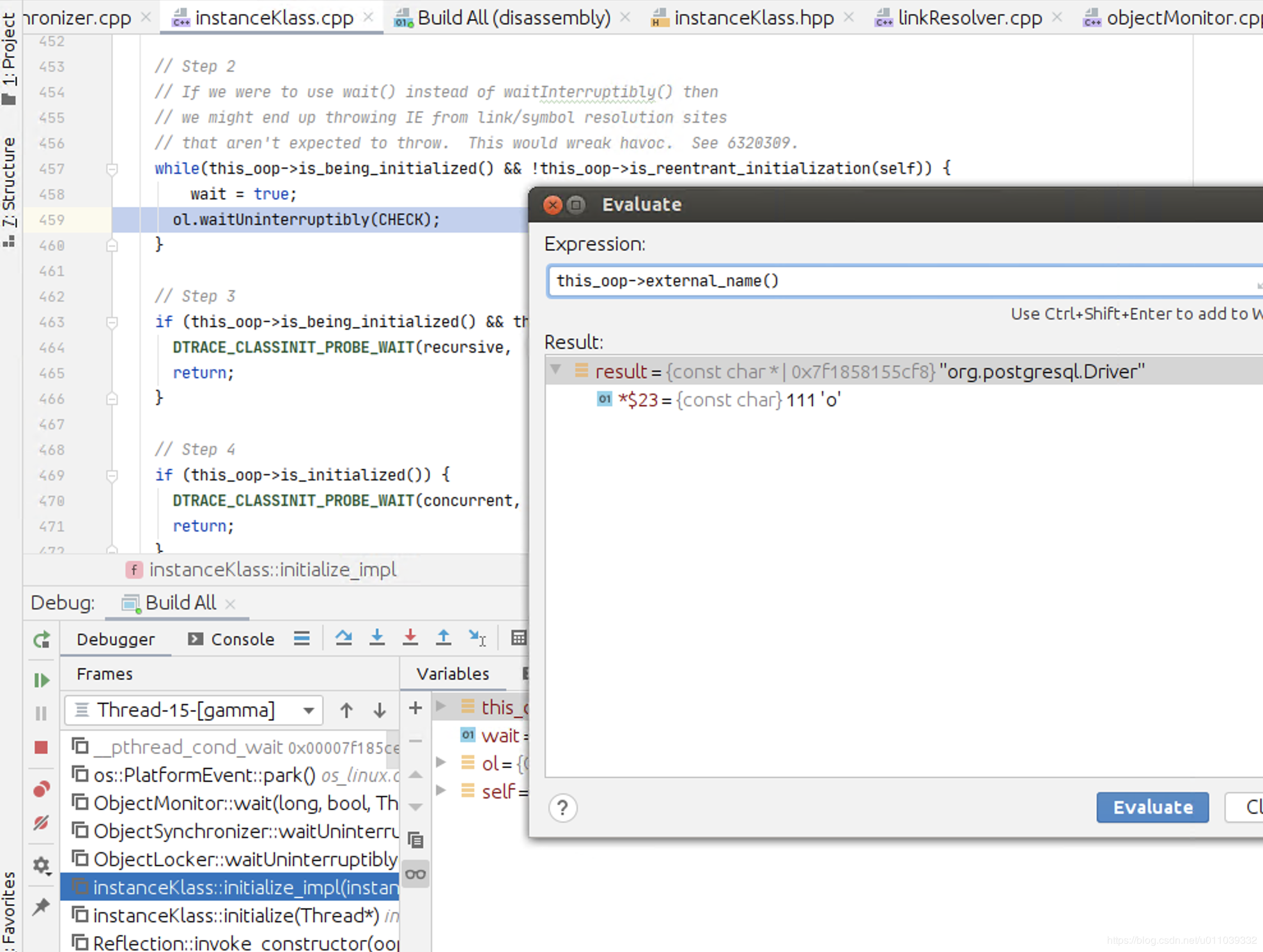
Task: Select next frame with down arrow
Action: 380,710
